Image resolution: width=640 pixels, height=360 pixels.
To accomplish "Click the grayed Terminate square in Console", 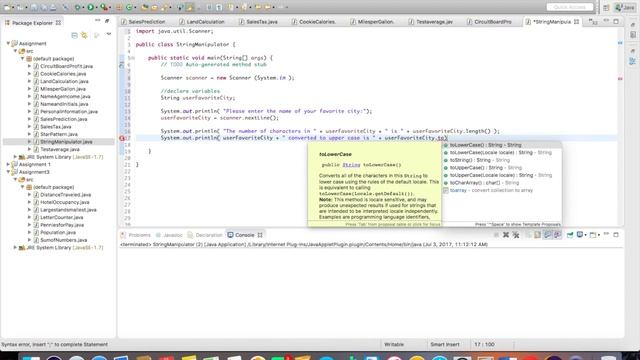I will click(496, 235).
